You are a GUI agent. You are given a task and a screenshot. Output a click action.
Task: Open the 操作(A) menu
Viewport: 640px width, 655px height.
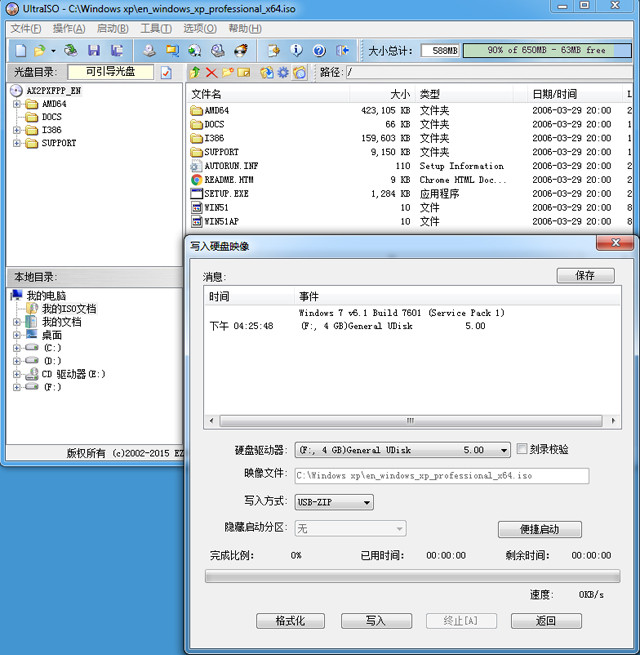[69, 28]
